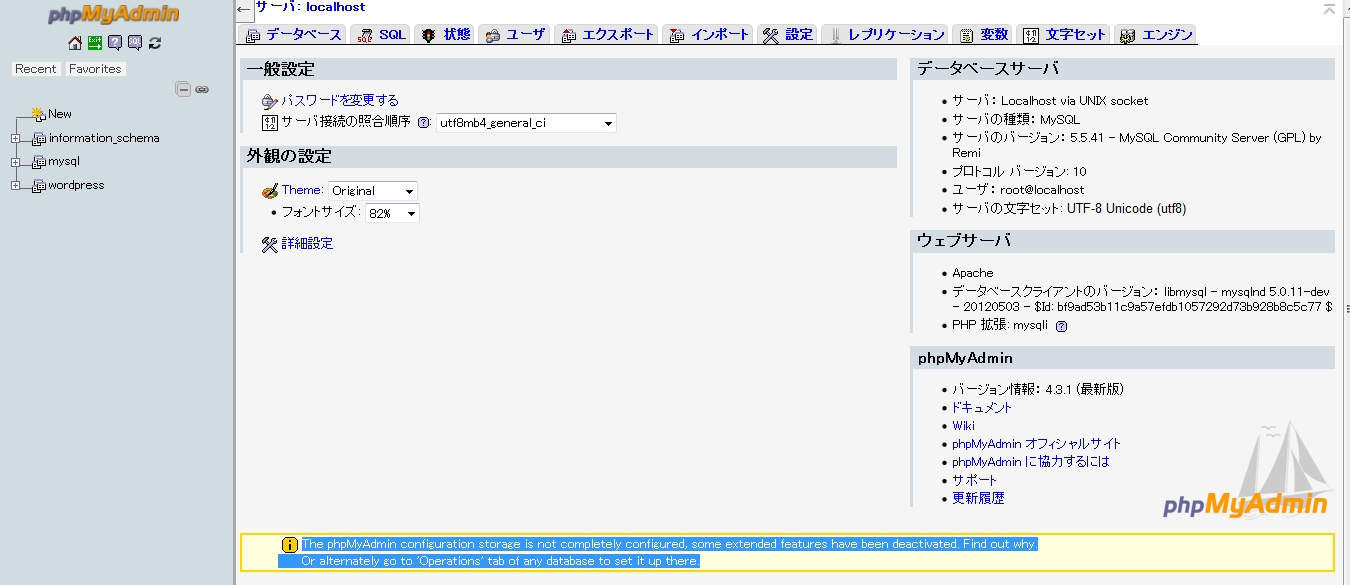The width and height of the screenshot is (1350, 585).
Task: Open phpMyAdmin documentation question-mark icon
Action: tap(115, 43)
